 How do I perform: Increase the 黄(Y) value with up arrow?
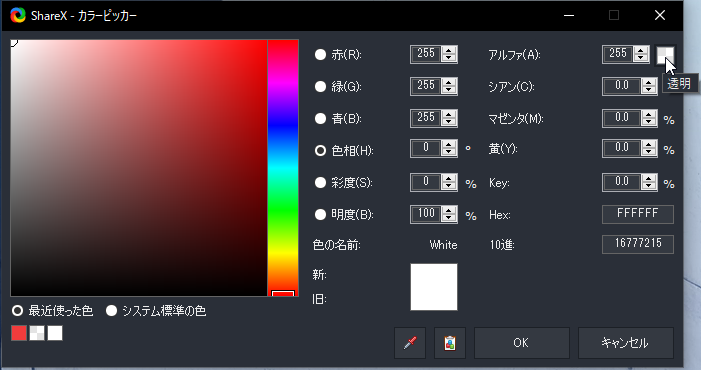click(649, 145)
